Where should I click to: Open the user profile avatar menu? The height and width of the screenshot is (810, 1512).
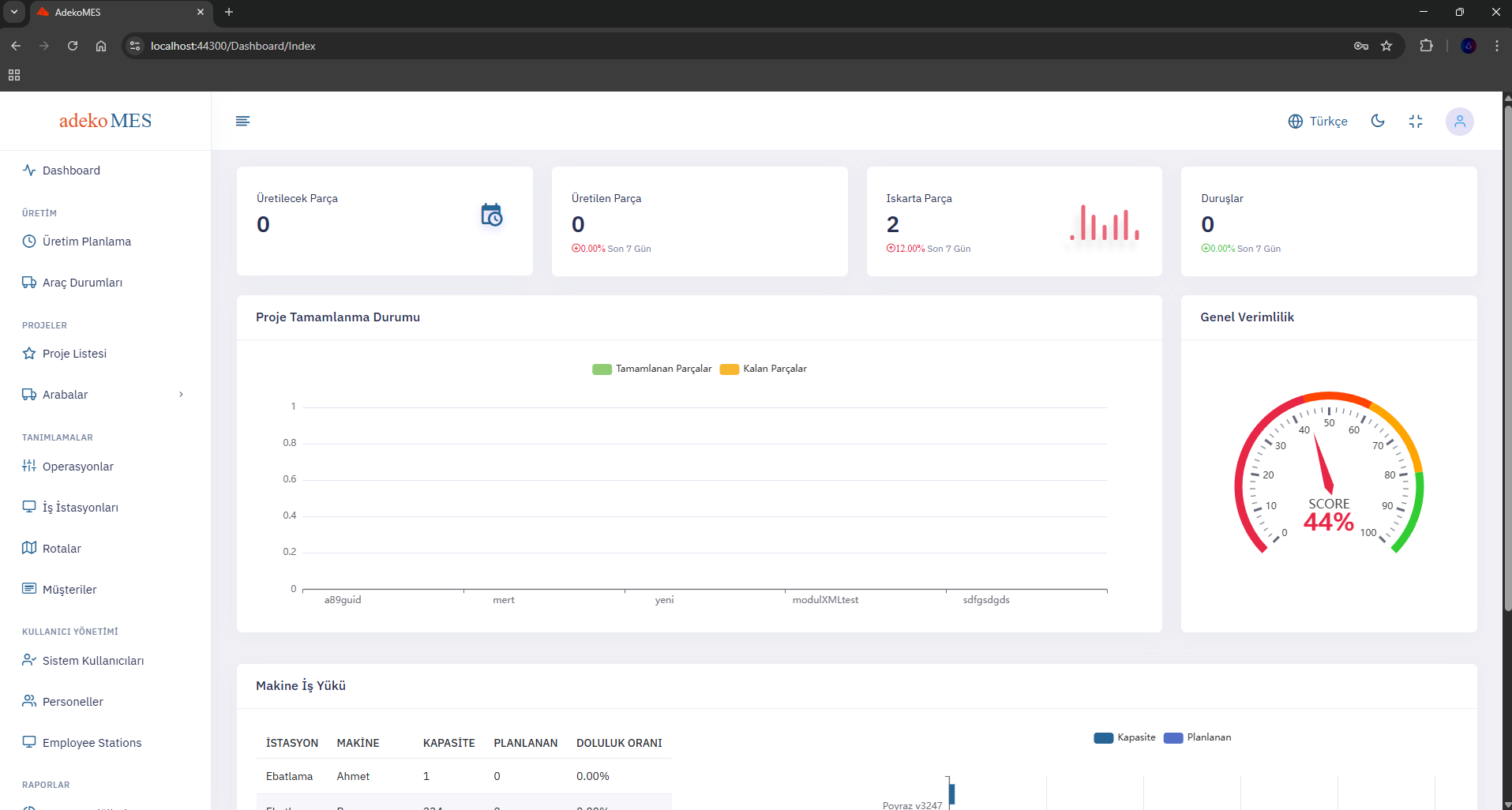click(1459, 122)
